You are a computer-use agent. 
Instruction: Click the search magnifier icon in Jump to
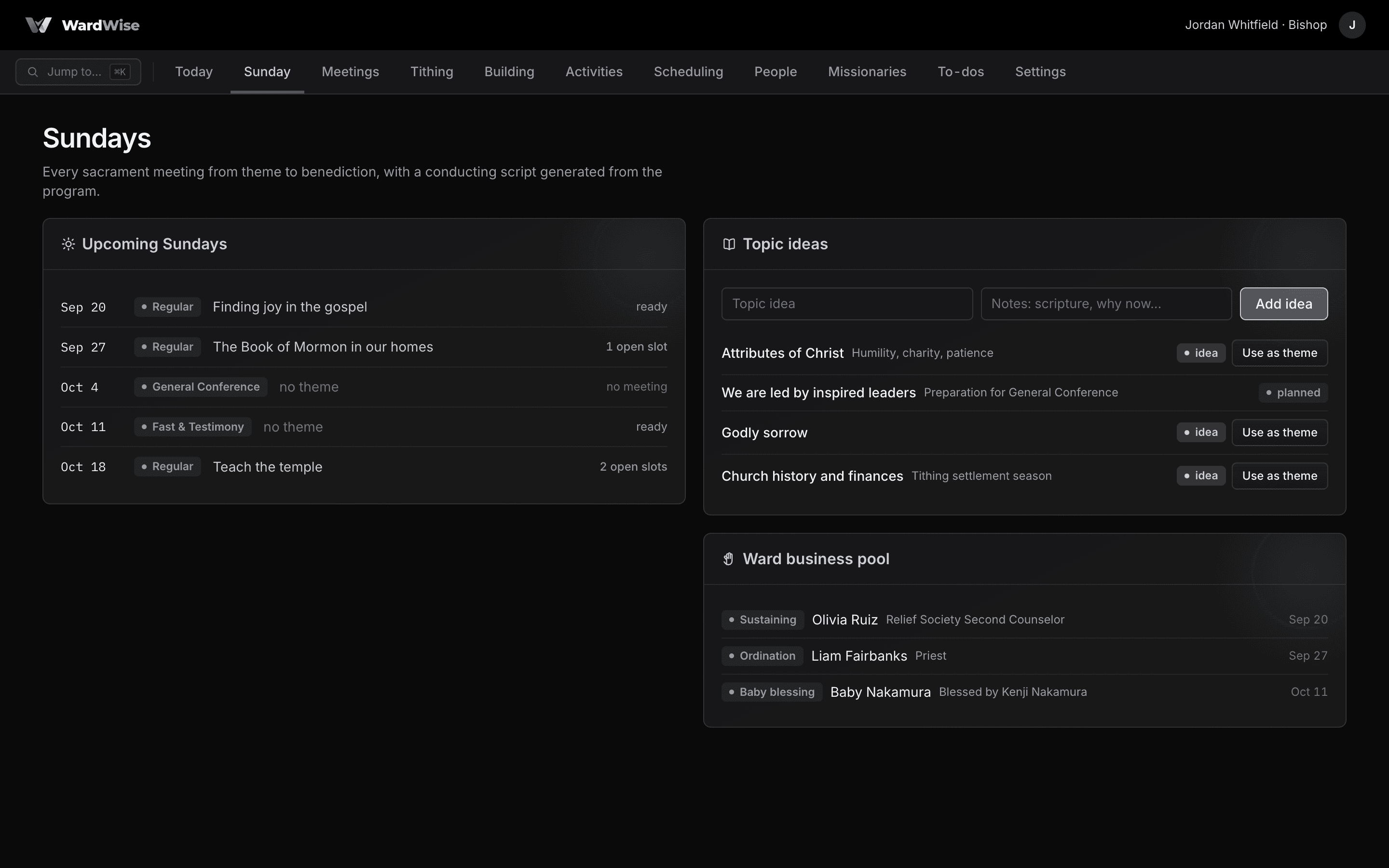33,72
